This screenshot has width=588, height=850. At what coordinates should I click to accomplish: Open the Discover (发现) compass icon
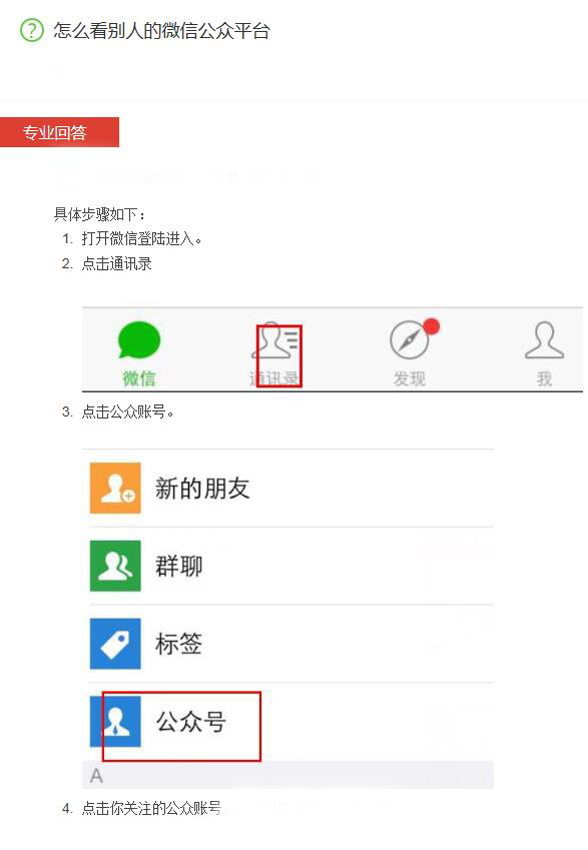[409, 340]
